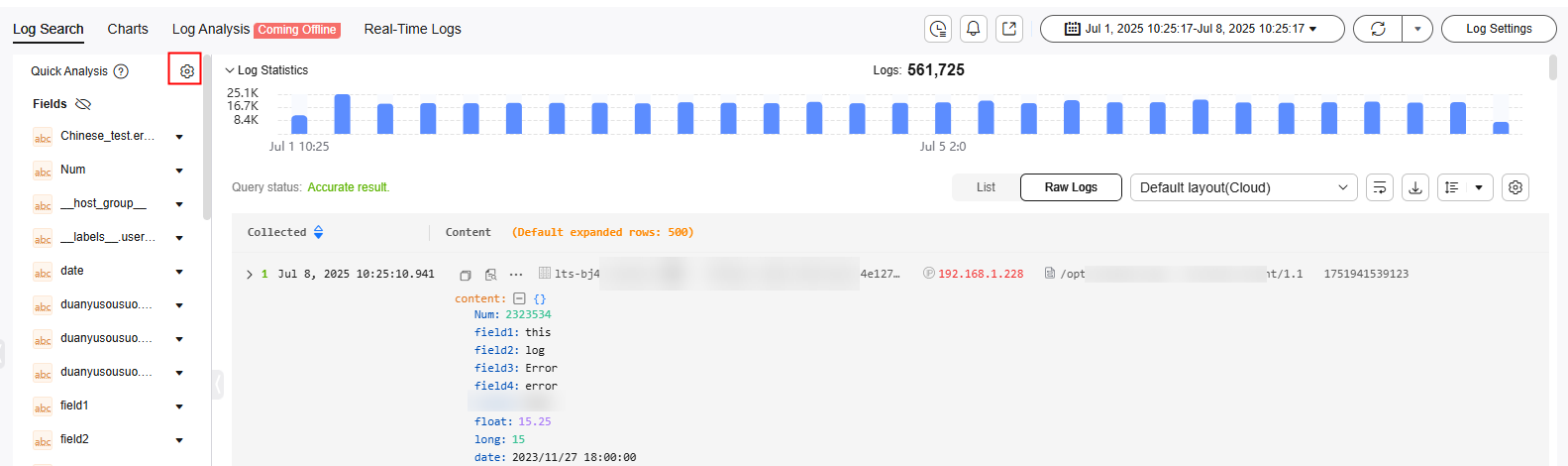
Task: Click the log stream grid icon before lts-bj4
Action: pyautogui.click(x=544, y=273)
